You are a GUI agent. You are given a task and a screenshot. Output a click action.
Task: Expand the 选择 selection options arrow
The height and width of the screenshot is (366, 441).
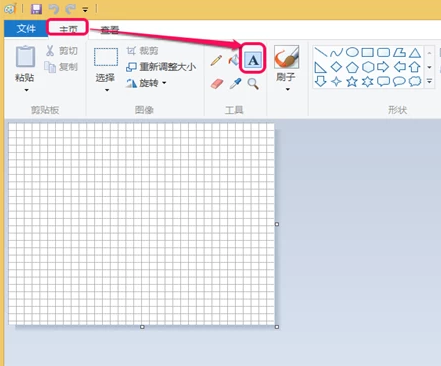(107, 90)
